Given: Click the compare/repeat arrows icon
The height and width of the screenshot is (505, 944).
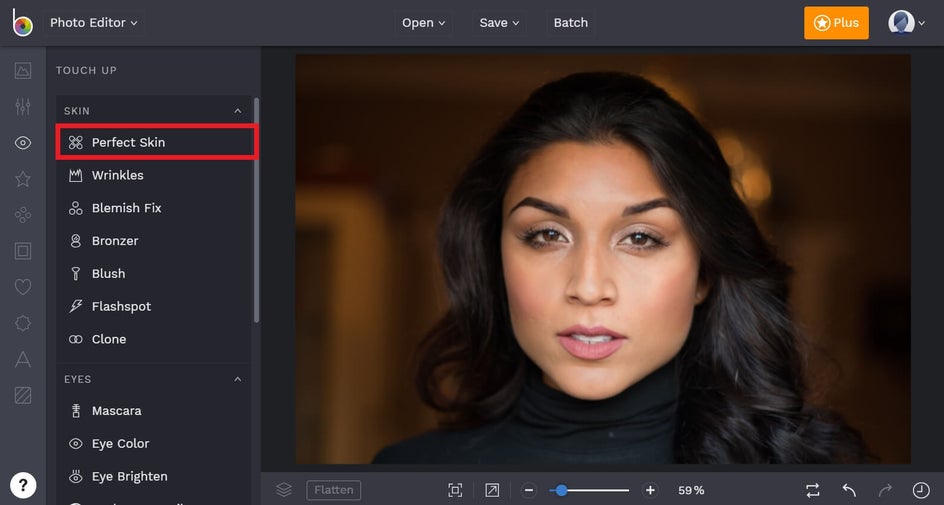Looking at the screenshot, I should 813,490.
